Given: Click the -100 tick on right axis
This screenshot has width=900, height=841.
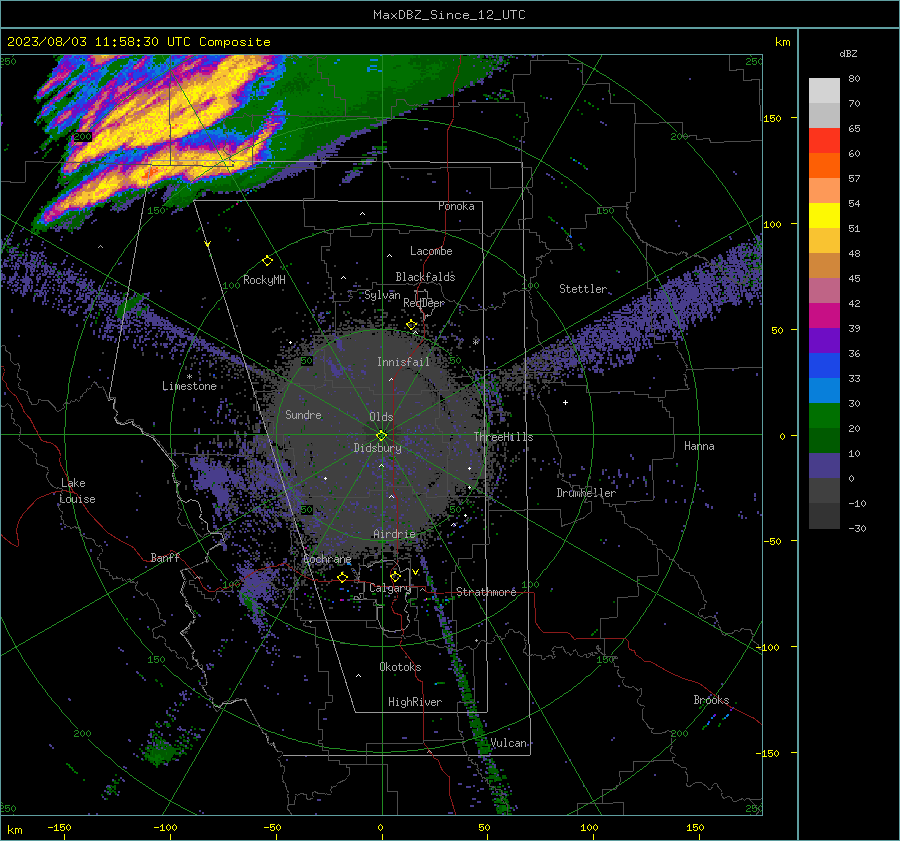Looking at the screenshot, I should pos(767,647).
